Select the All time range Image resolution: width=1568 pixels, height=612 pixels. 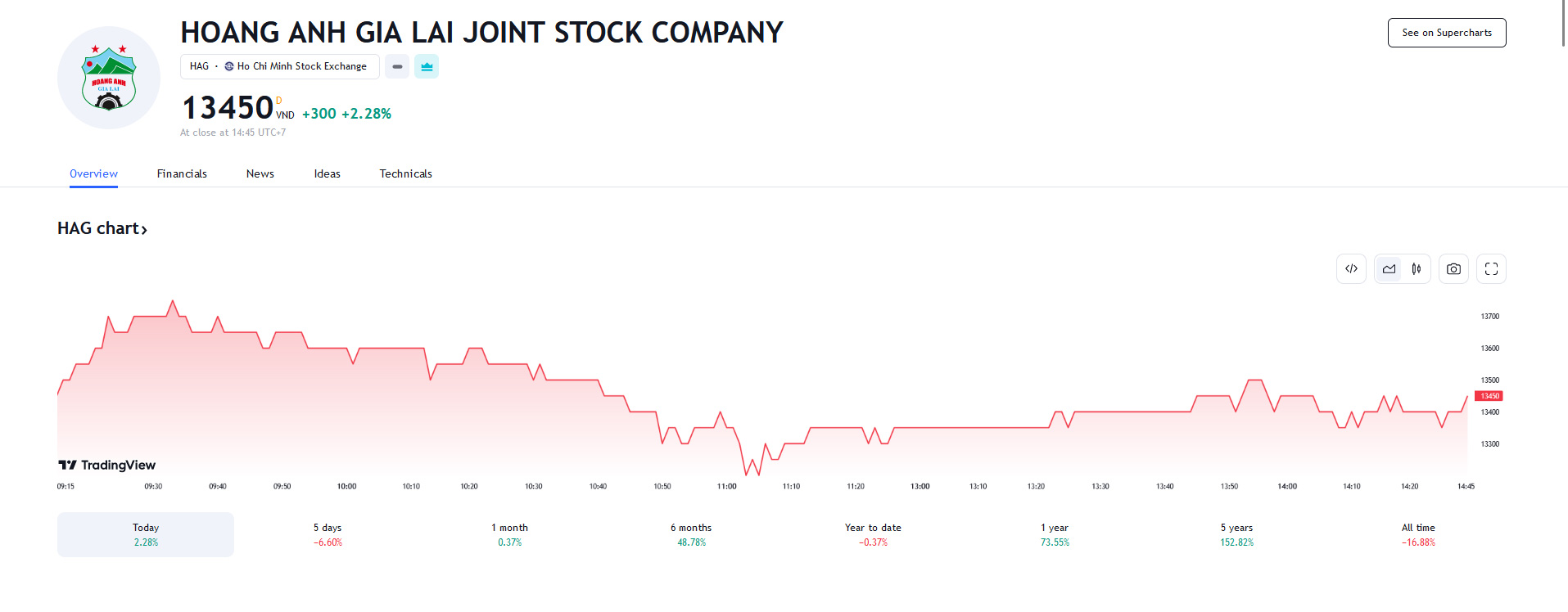click(x=1418, y=534)
